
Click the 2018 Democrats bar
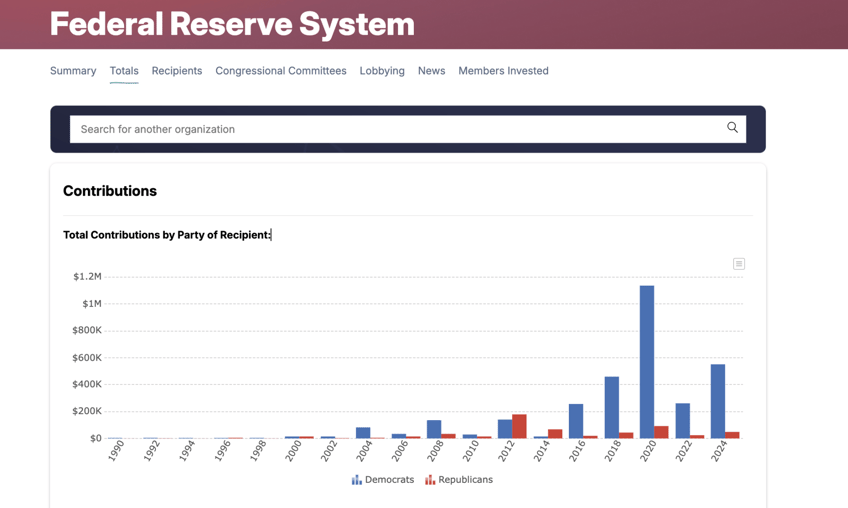click(x=612, y=407)
